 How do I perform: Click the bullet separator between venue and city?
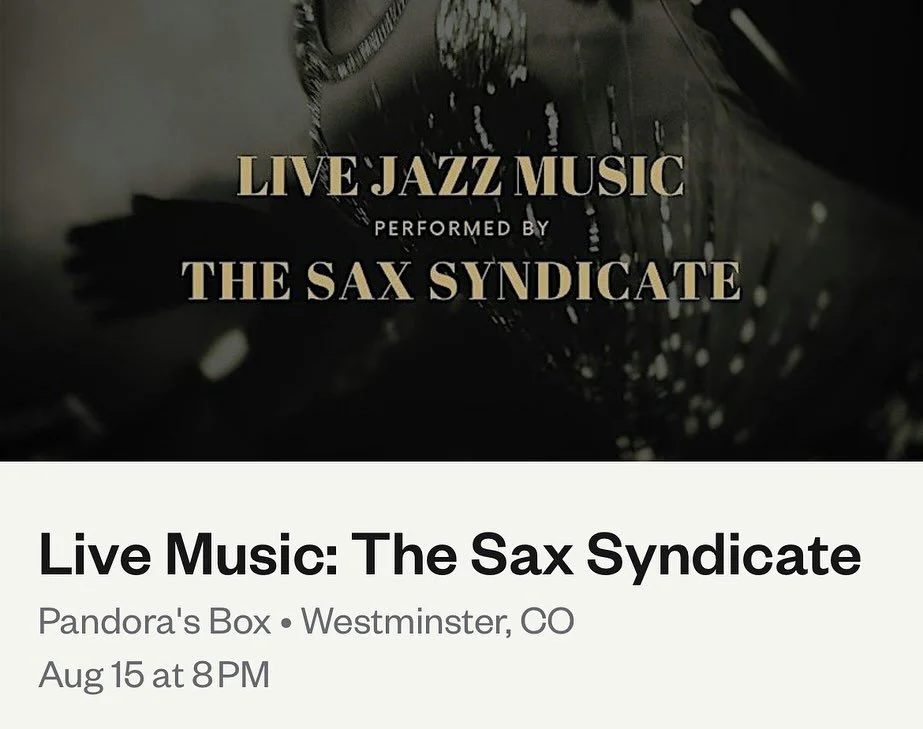(x=287, y=623)
